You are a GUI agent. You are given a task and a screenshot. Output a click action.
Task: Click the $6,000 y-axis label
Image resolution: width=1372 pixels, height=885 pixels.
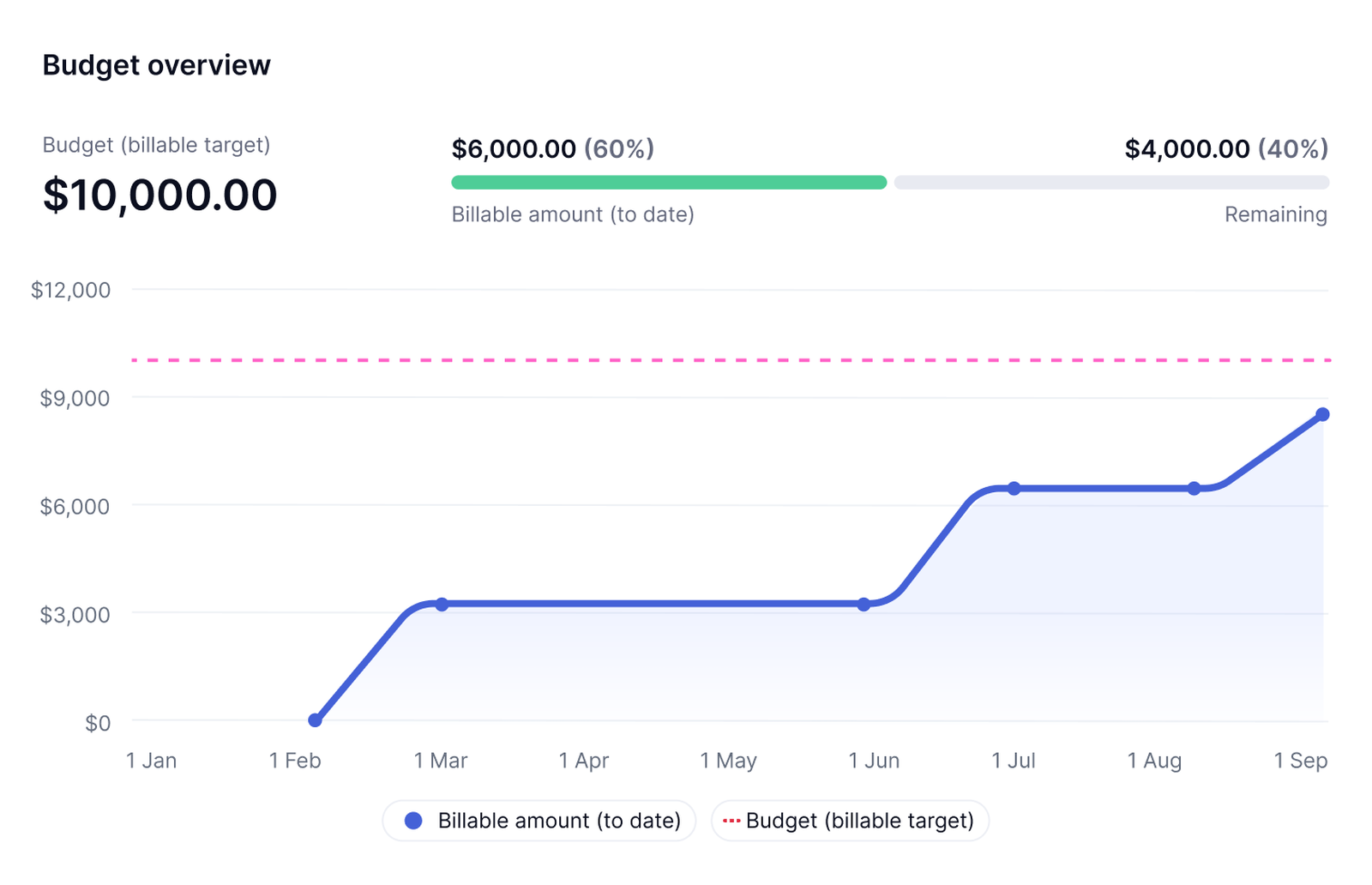pyautogui.click(x=75, y=506)
